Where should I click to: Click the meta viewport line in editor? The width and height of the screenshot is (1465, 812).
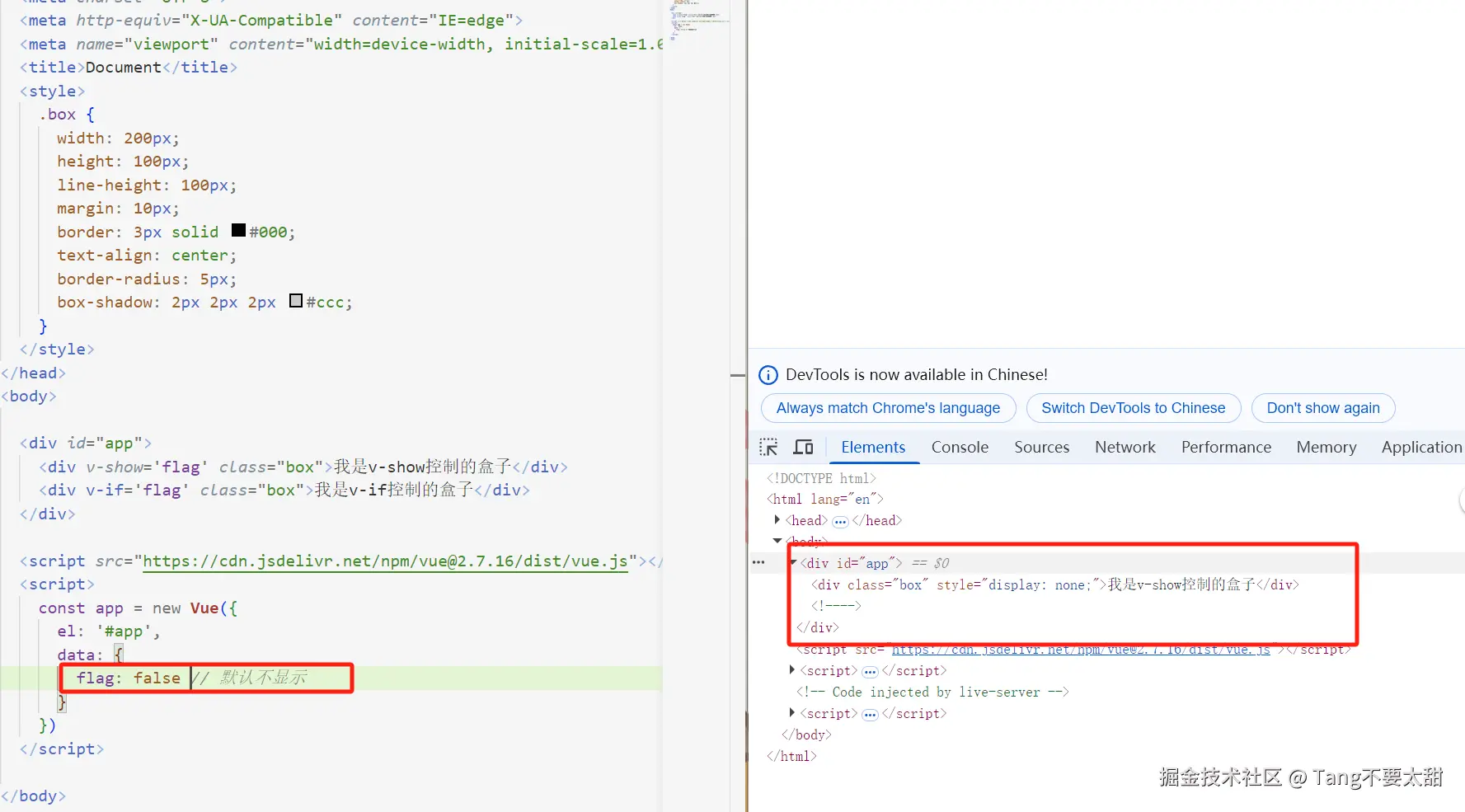[341, 45]
